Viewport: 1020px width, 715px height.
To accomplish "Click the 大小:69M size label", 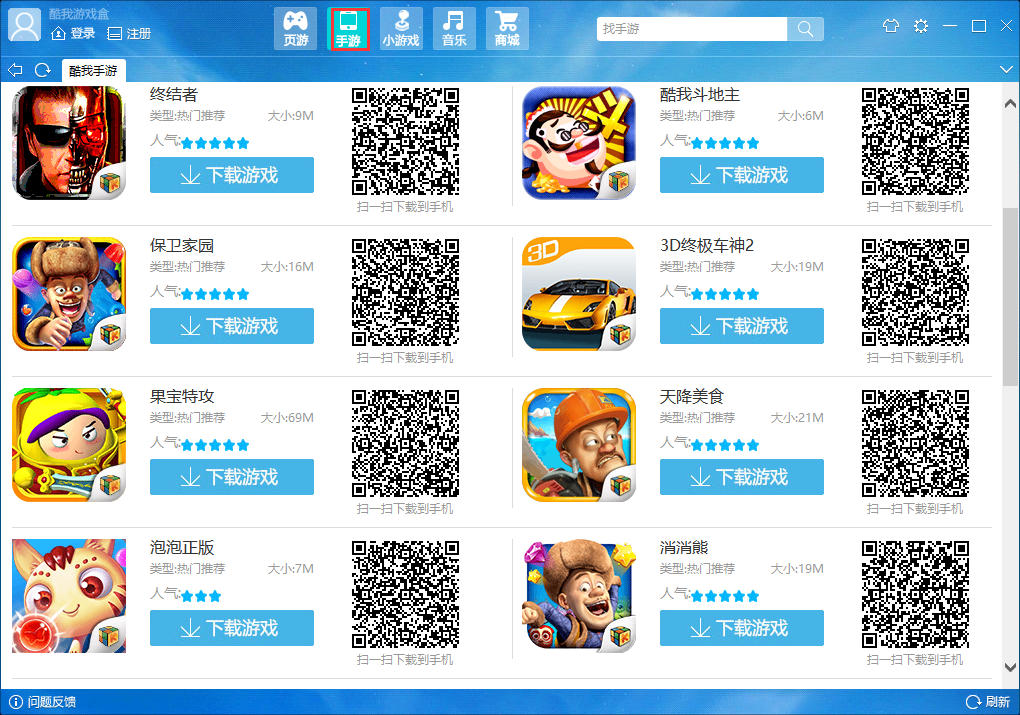I will point(287,418).
